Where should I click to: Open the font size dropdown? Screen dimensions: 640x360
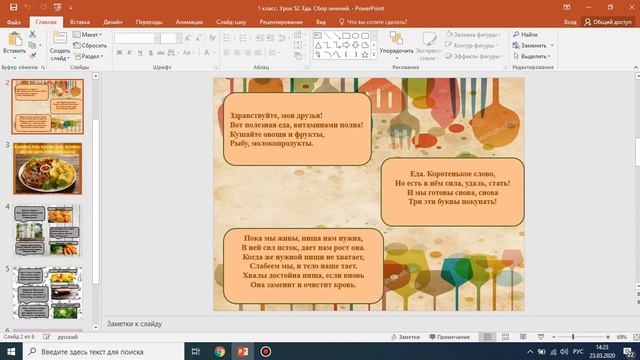pyautogui.click(x=179, y=38)
